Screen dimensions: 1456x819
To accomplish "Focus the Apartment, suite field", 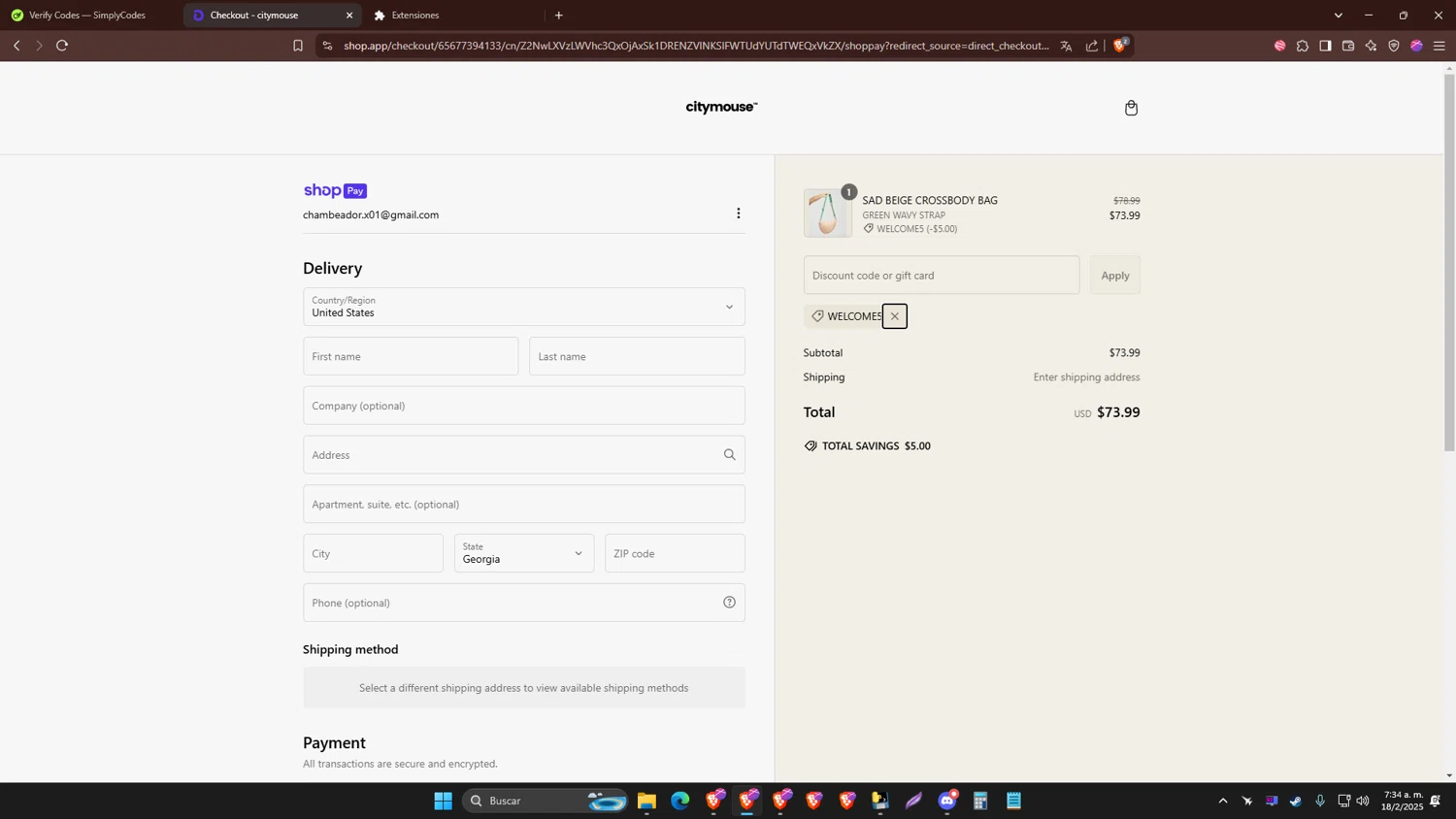I will (x=524, y=504).
